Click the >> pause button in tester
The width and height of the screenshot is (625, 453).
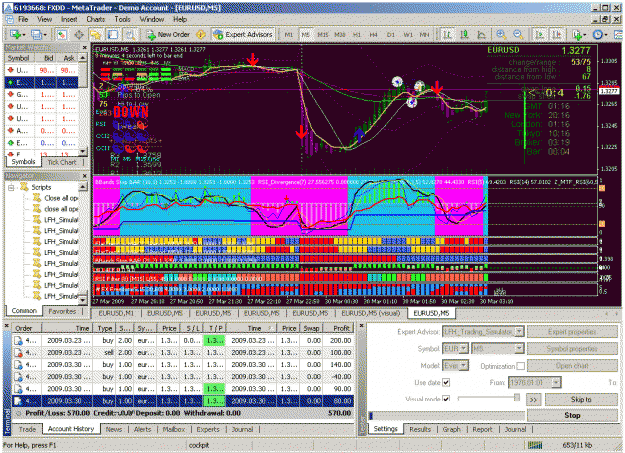click(x=534, y=400)
